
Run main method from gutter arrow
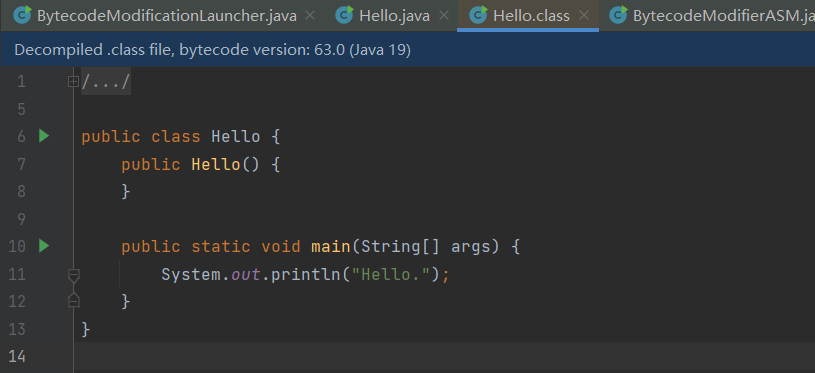pyautogui.click(x=44, y=246)
